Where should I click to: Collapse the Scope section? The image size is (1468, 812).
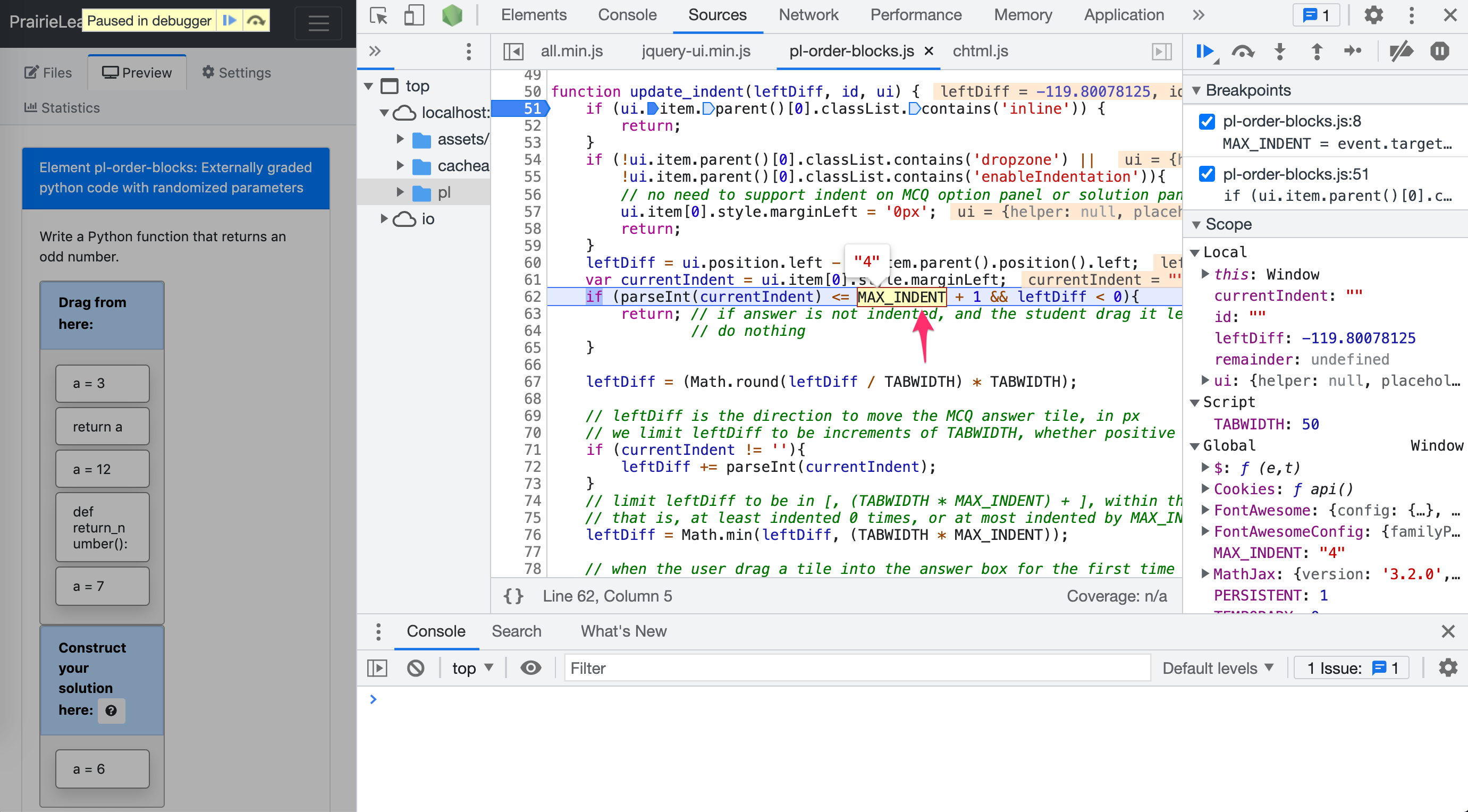[x=1196, y=224]
